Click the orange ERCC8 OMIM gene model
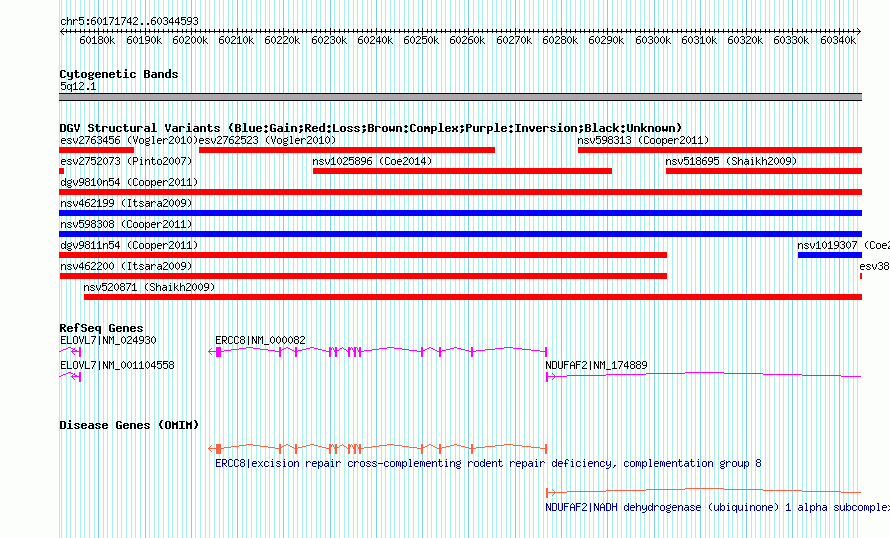The height and width of the screenshot is (538, 890). click(x=377, y=449)
